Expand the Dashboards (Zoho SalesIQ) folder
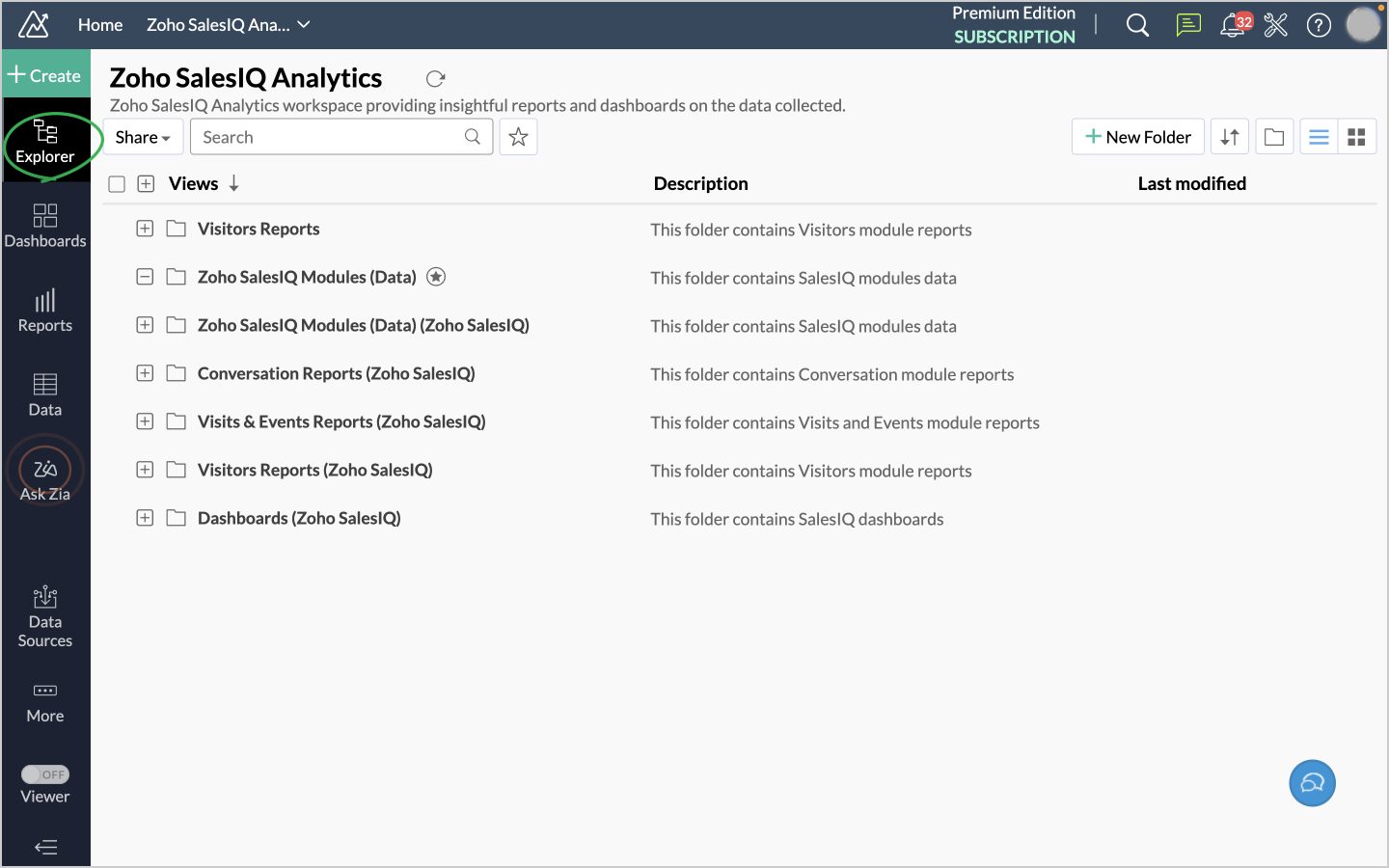This screenshot has width=1389, height=868. (145, 518)
